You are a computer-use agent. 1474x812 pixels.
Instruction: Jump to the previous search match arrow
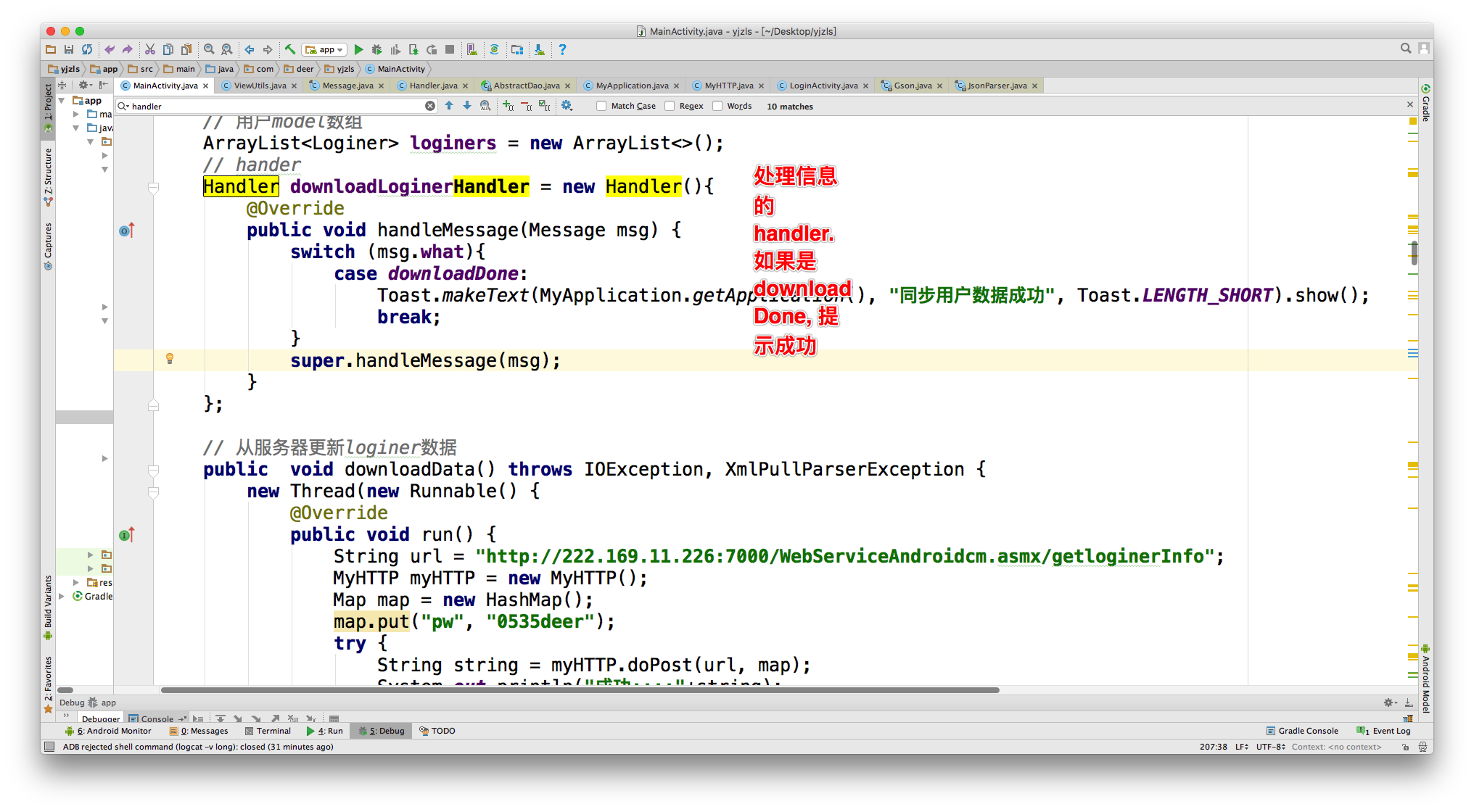tap(449, 106)
